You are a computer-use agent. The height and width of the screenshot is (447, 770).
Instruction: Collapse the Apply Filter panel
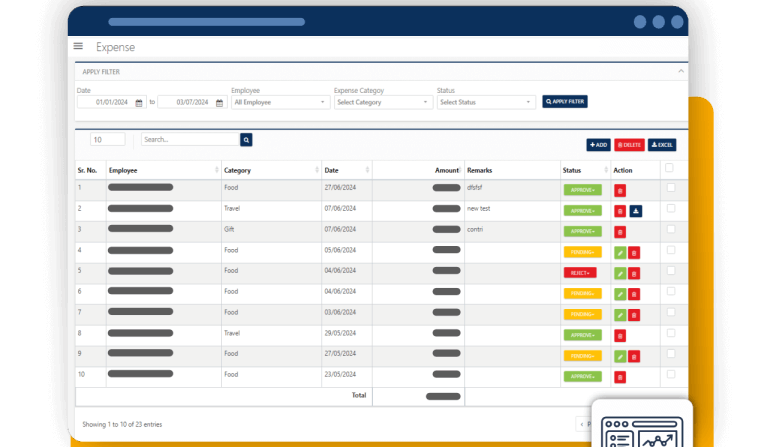coord(681,71)
